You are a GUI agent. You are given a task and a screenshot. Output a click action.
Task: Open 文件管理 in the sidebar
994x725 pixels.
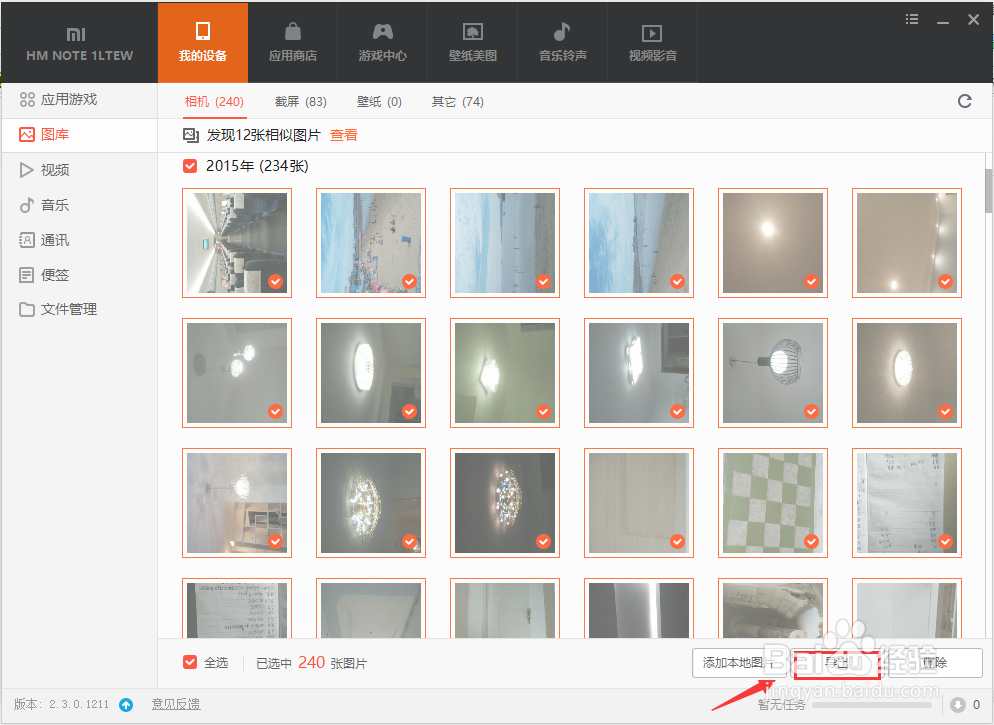click(68, 309)
